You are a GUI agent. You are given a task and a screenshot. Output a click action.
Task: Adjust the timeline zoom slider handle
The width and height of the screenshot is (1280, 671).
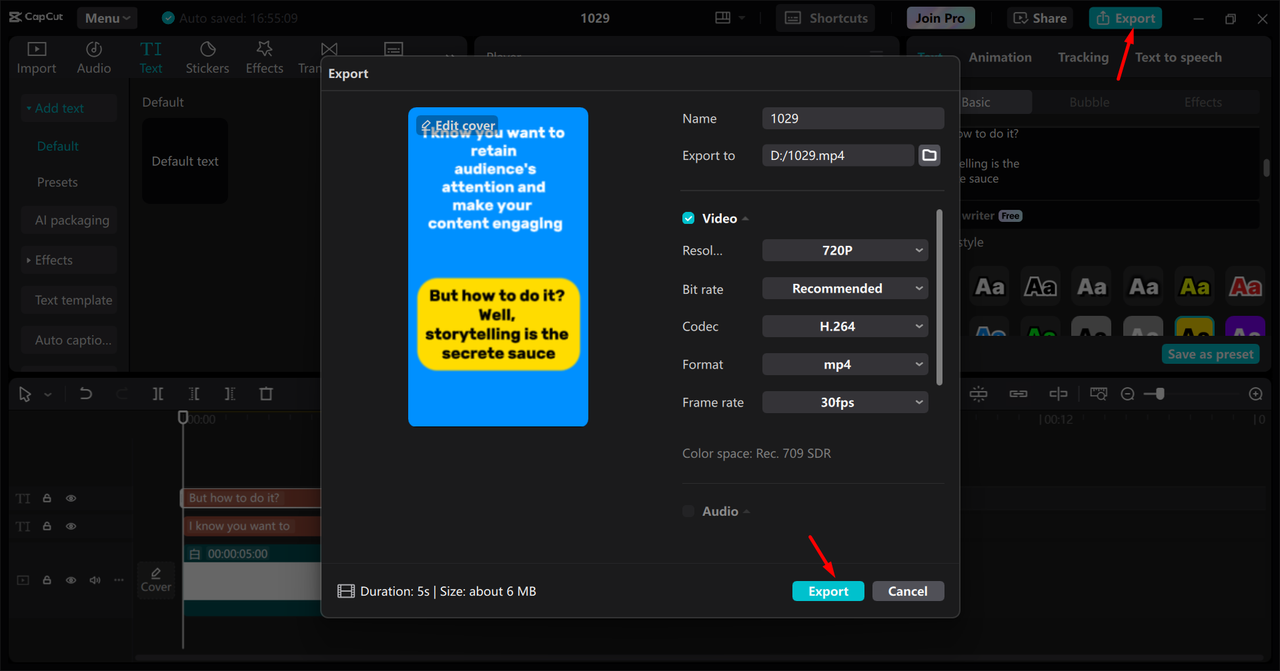[x=1159, y=394]
